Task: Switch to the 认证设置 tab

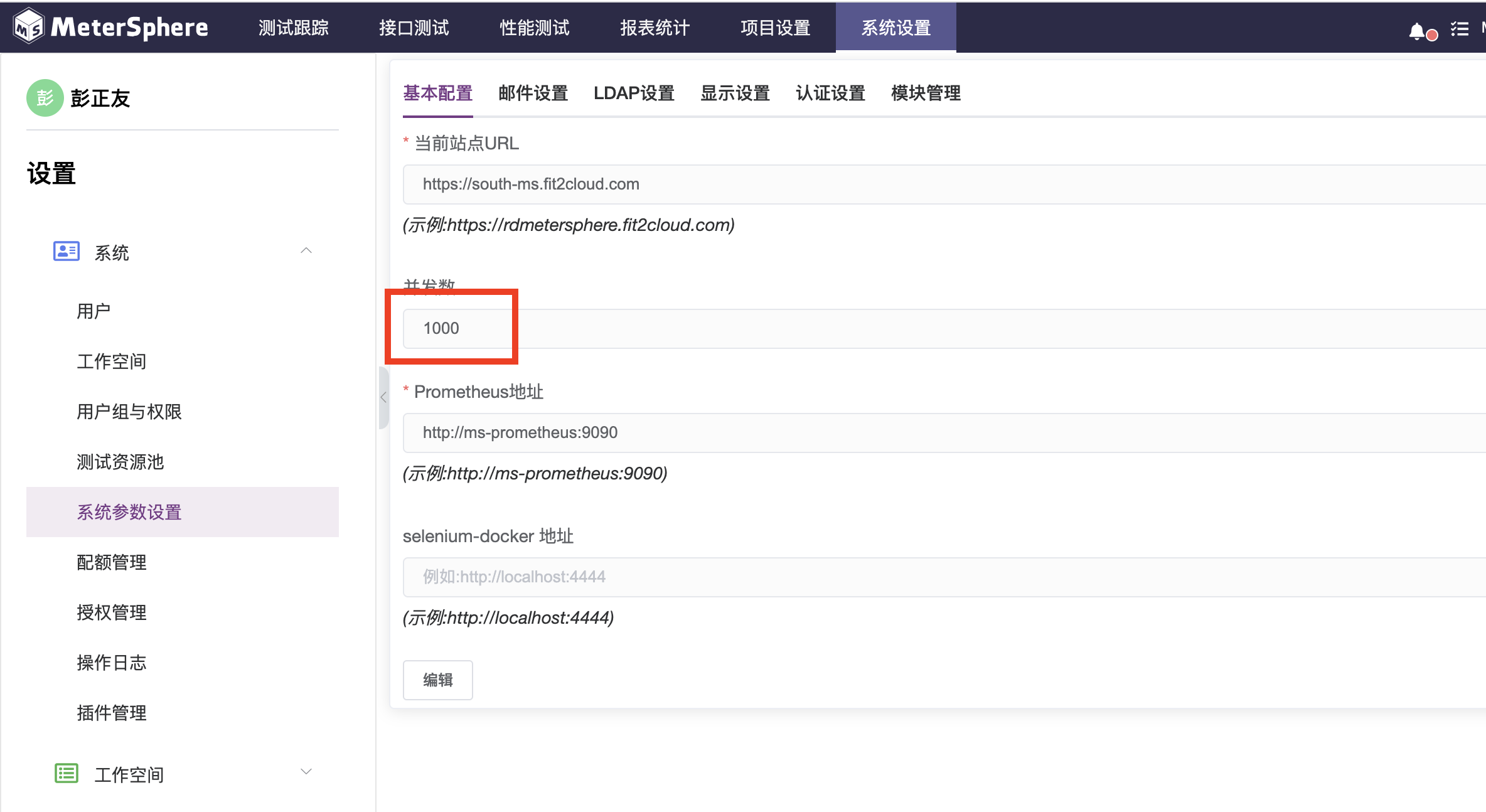Action: (830, 93)
